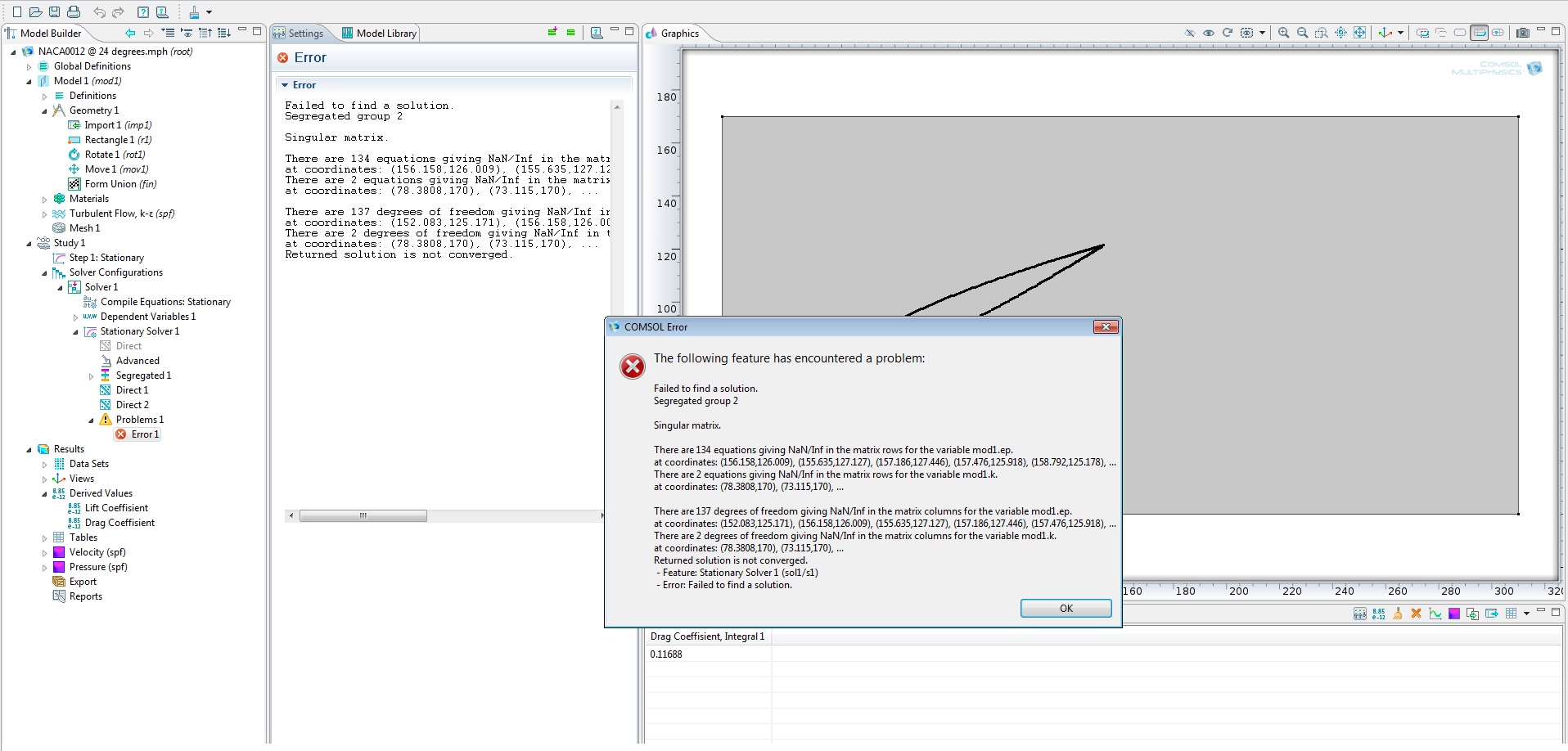This screenshot has width=1568, height=751.
Task: Move node up icon in Model Builder
Action: [205, 33]
